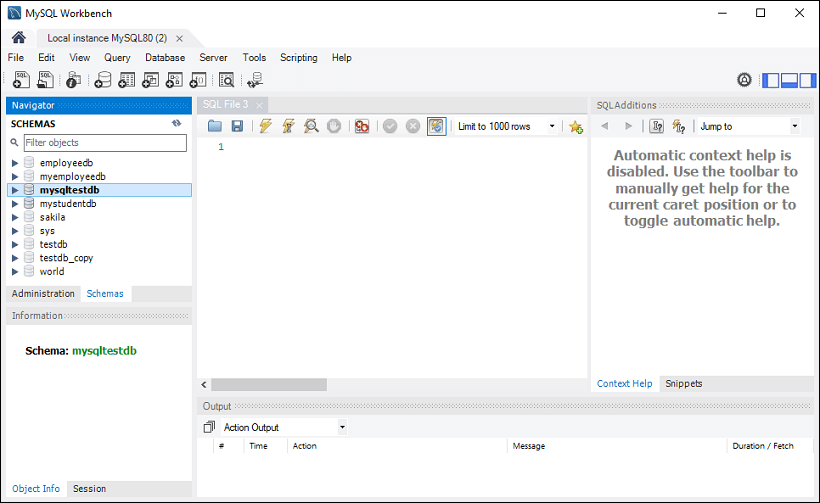
Task: Toggle the bottom output panel visibility
Action: [x=789, y=80]
